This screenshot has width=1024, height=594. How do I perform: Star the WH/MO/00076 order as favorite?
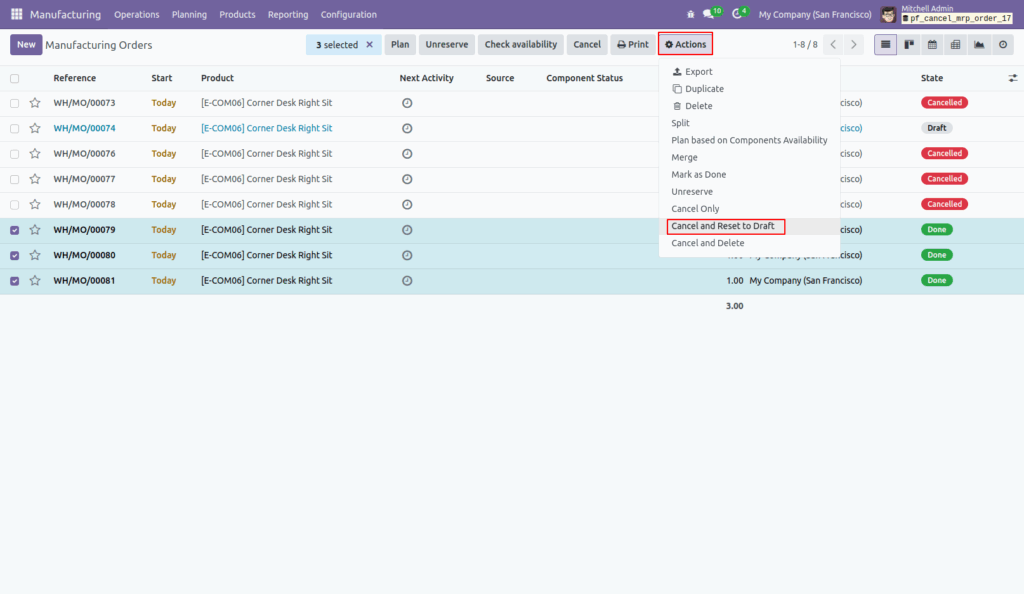[x=35, y=153]
